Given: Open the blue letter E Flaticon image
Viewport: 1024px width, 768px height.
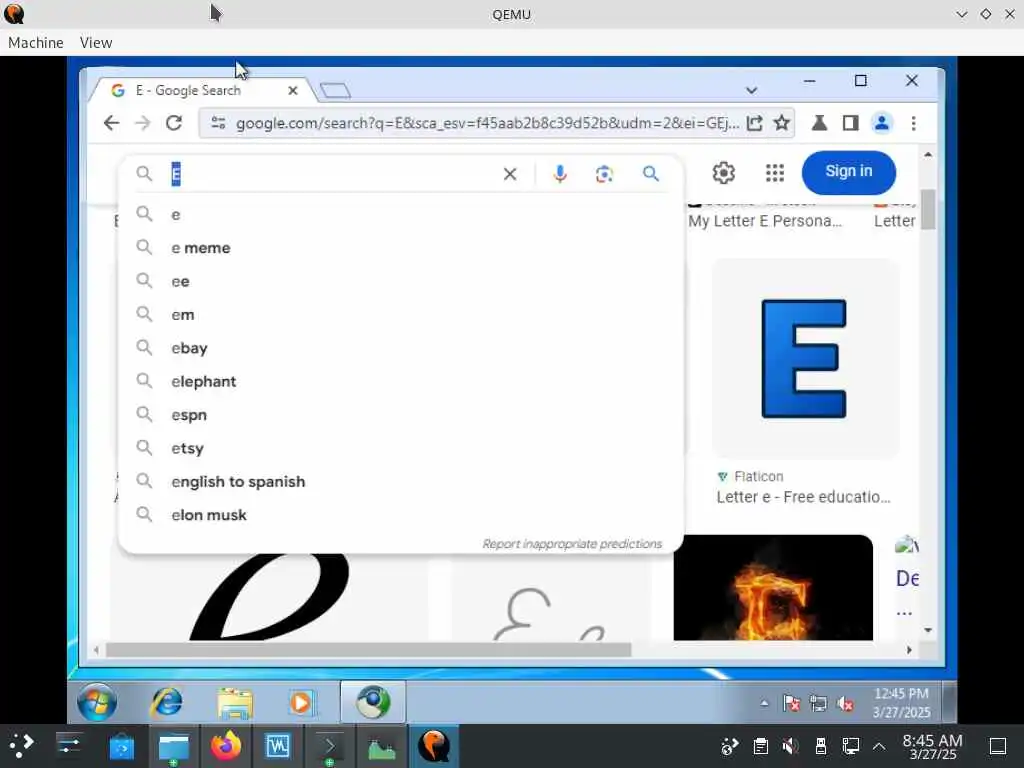Looking at the screenshot, I should click(x=805, y=359).
